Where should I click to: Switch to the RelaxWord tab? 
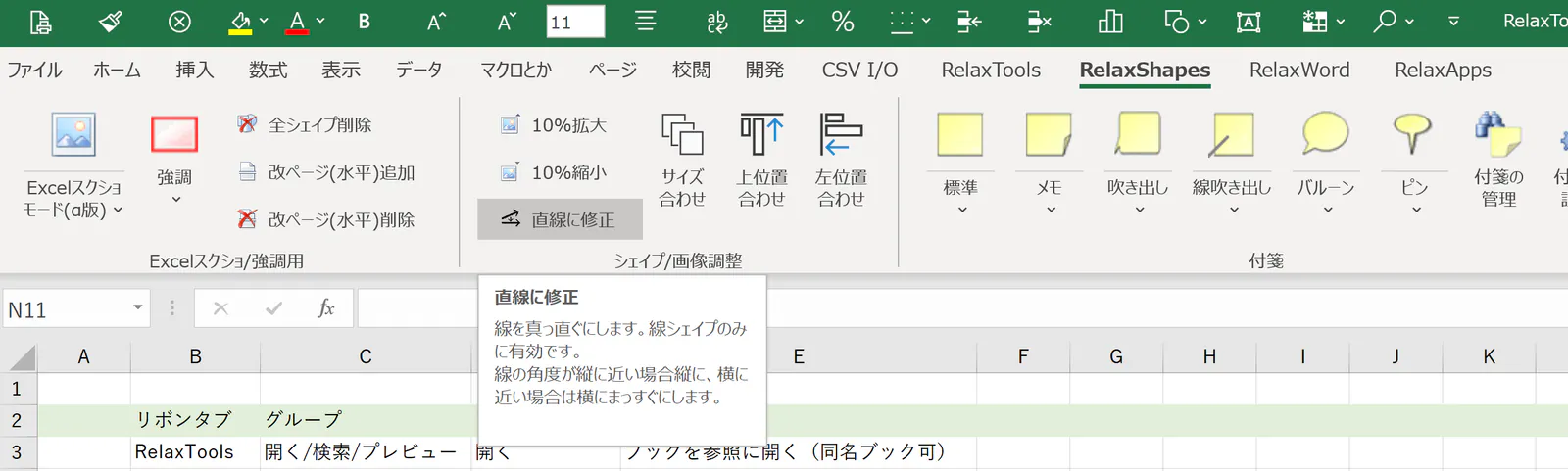(1299, 70)
